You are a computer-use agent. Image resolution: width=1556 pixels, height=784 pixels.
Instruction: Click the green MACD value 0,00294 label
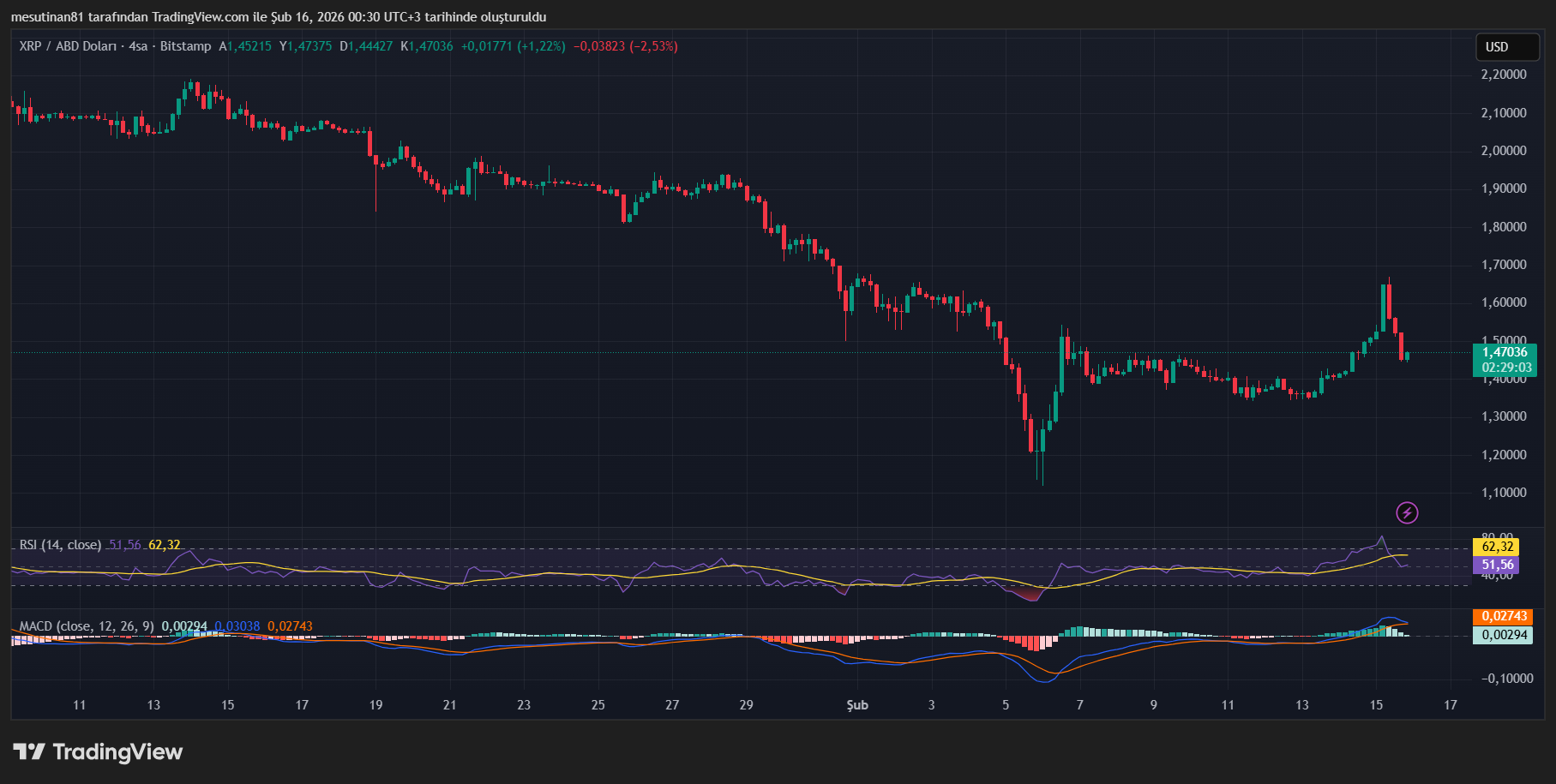1501,635
